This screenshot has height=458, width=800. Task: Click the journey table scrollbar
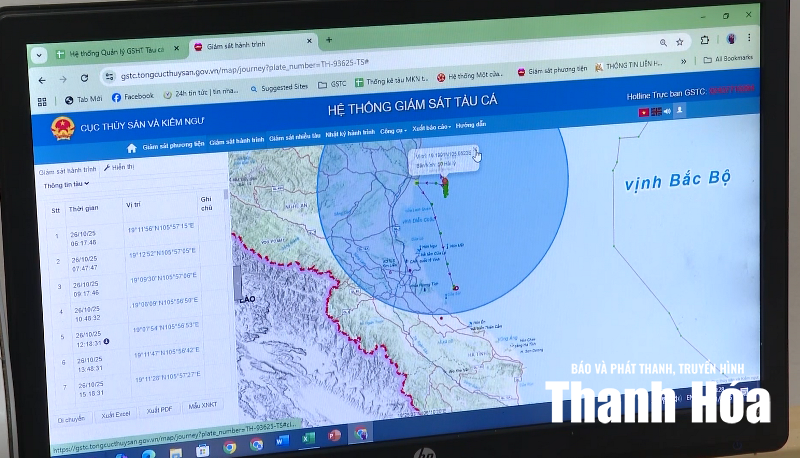click(x=226, y=194)
